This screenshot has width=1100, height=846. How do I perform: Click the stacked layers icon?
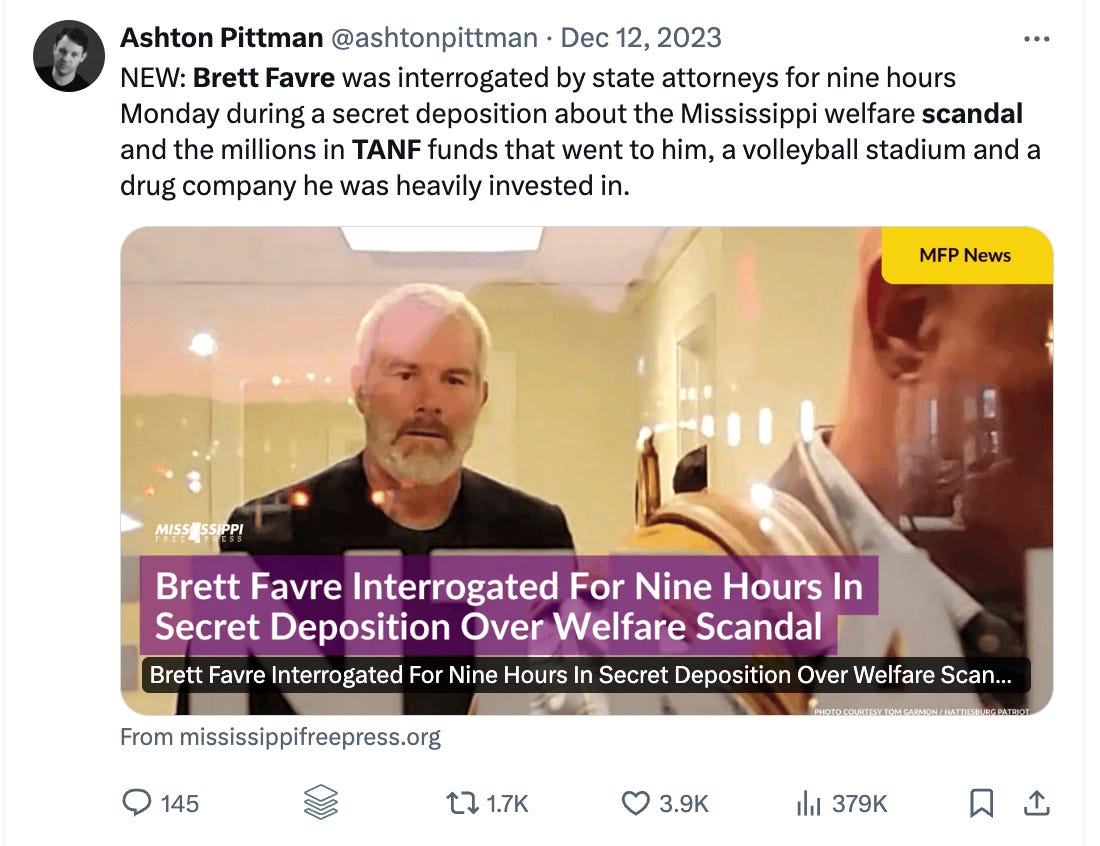(321, 803)
